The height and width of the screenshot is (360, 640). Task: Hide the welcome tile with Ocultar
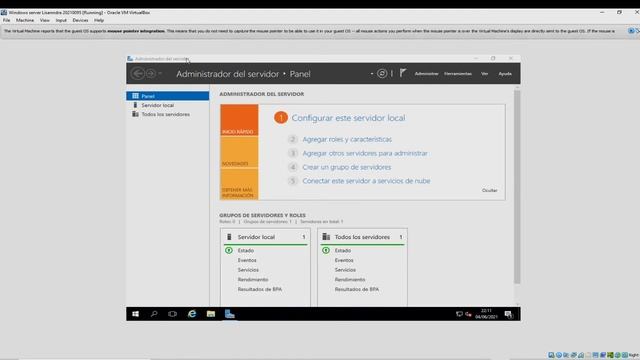tap(489, 190)
